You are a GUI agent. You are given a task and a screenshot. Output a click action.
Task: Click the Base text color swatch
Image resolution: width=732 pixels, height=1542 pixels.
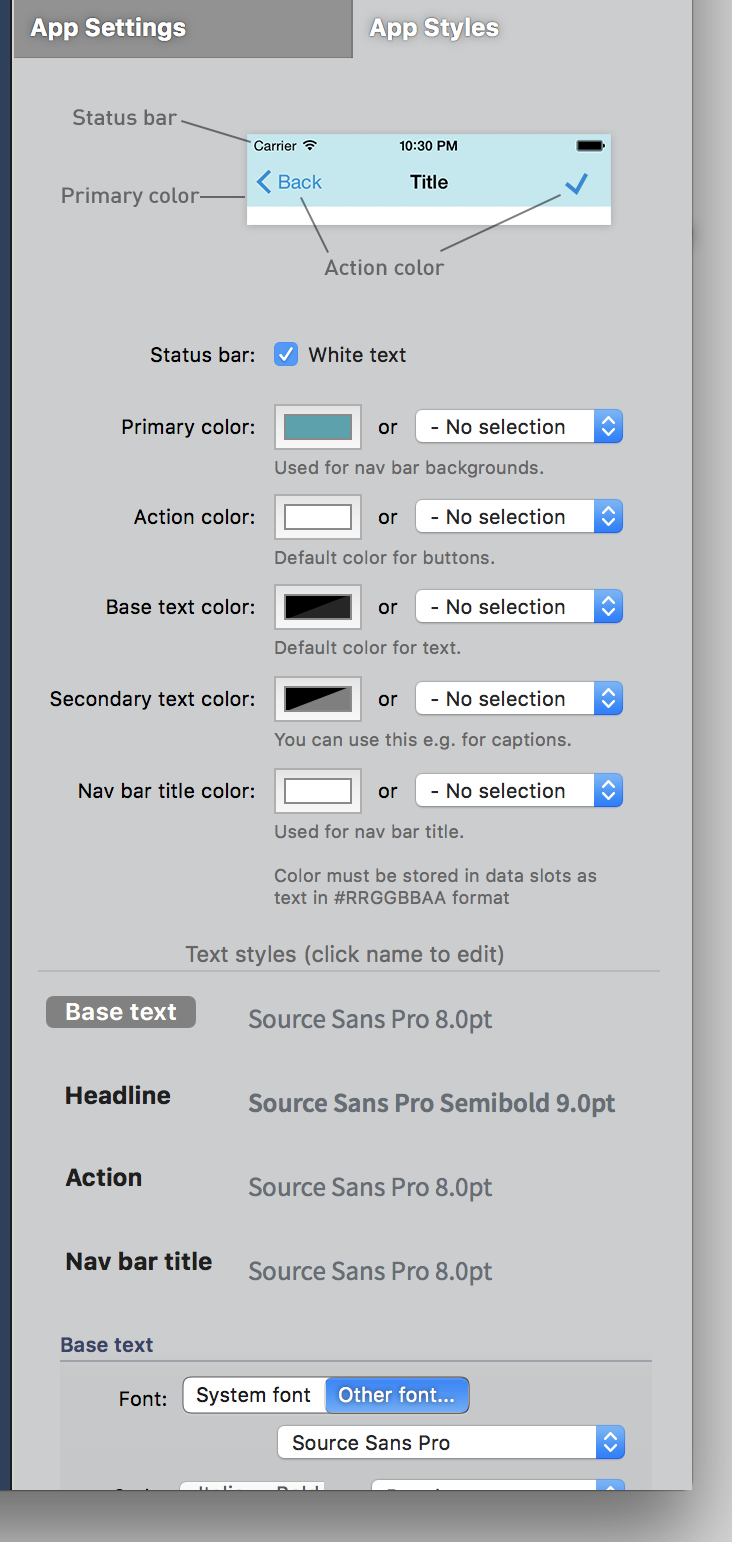coord(318,607)
